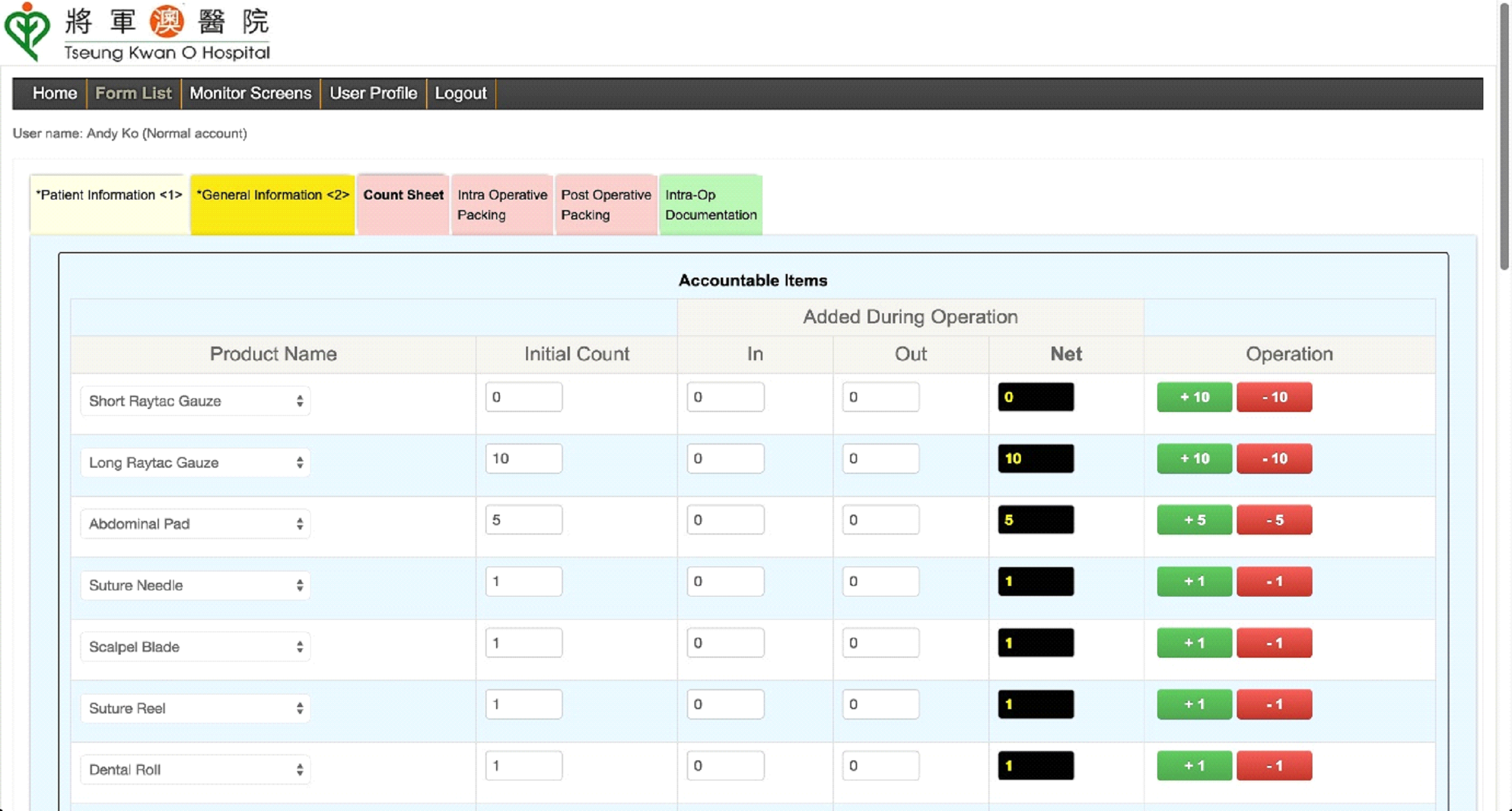Click the In field for Suture Needle
Viewport: 1512px width, 811px height.
click(725, 582)
